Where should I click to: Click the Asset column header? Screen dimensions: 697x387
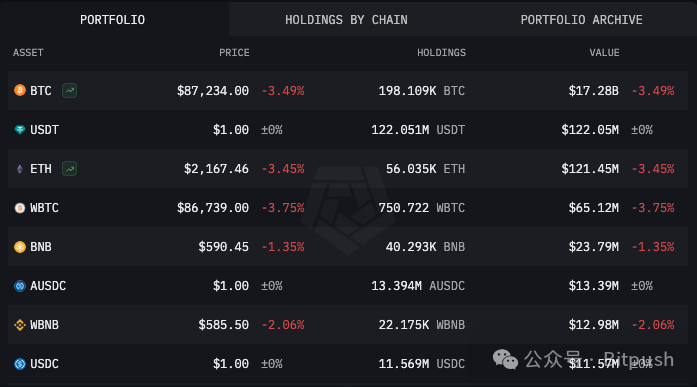tap(28, 53)
